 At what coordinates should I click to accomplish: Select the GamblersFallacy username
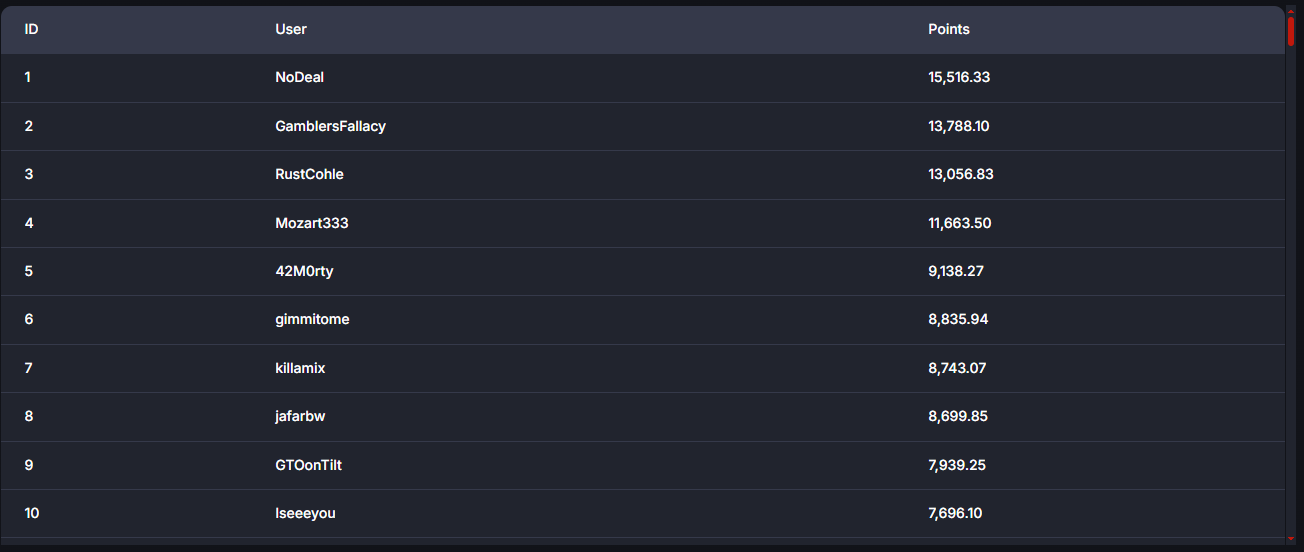[330, 126]
